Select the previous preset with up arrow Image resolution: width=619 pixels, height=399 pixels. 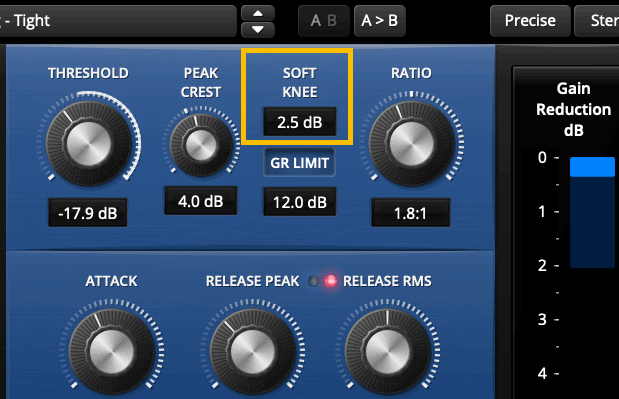(258, 13)
